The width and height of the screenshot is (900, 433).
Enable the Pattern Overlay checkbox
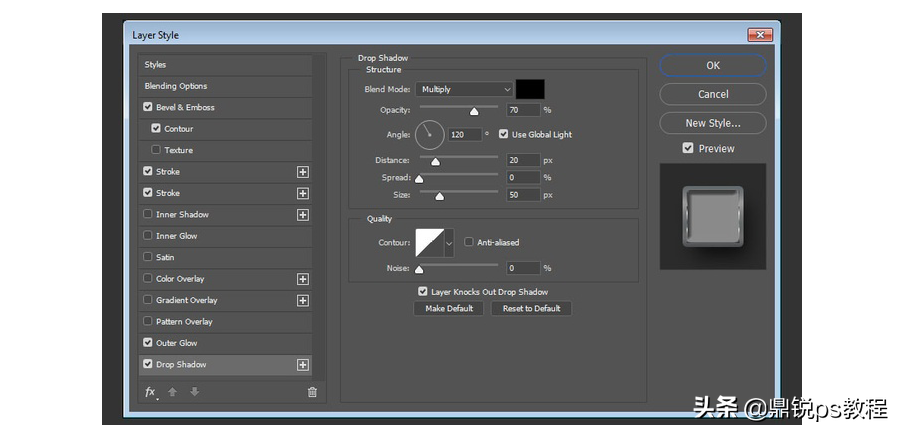(x=148, y=322)
